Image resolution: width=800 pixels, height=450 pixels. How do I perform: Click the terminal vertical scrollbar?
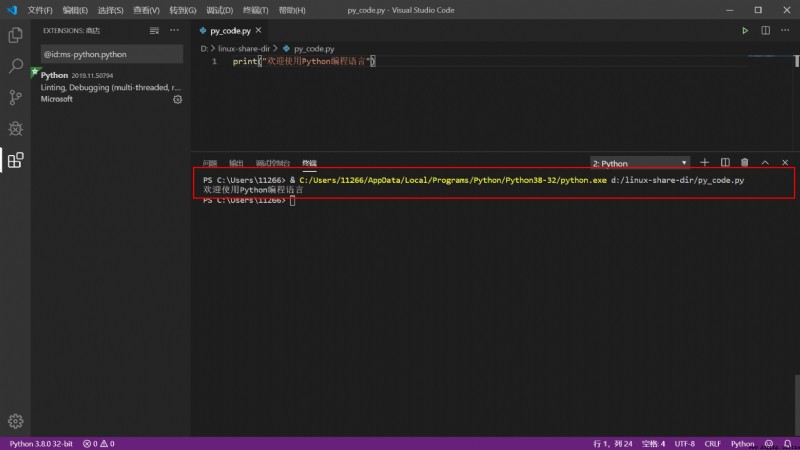(x=797, y=403)
